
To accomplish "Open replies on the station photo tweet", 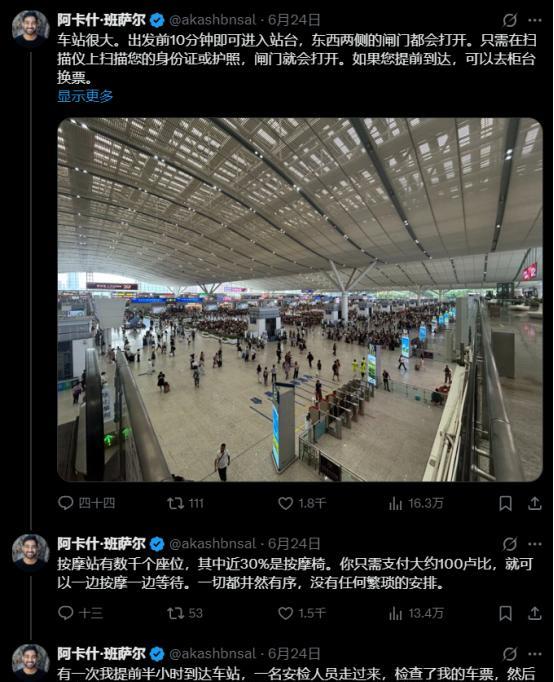I will click(x=86, y=503).
